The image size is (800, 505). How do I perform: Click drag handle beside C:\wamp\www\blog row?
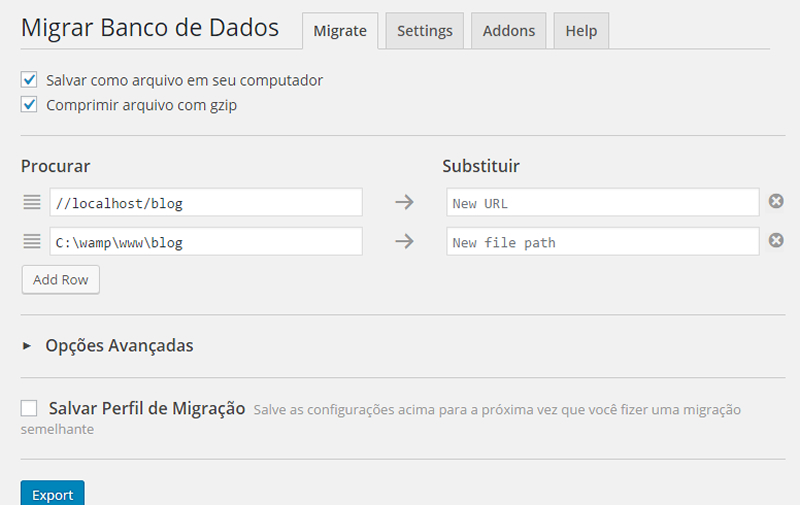tap(30, 241)
